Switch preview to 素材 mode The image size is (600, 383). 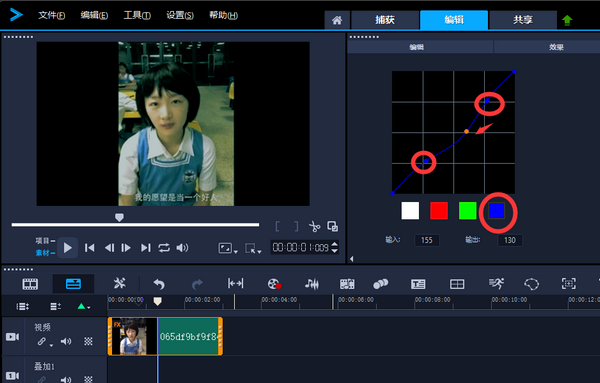click(x=45, y=253)
